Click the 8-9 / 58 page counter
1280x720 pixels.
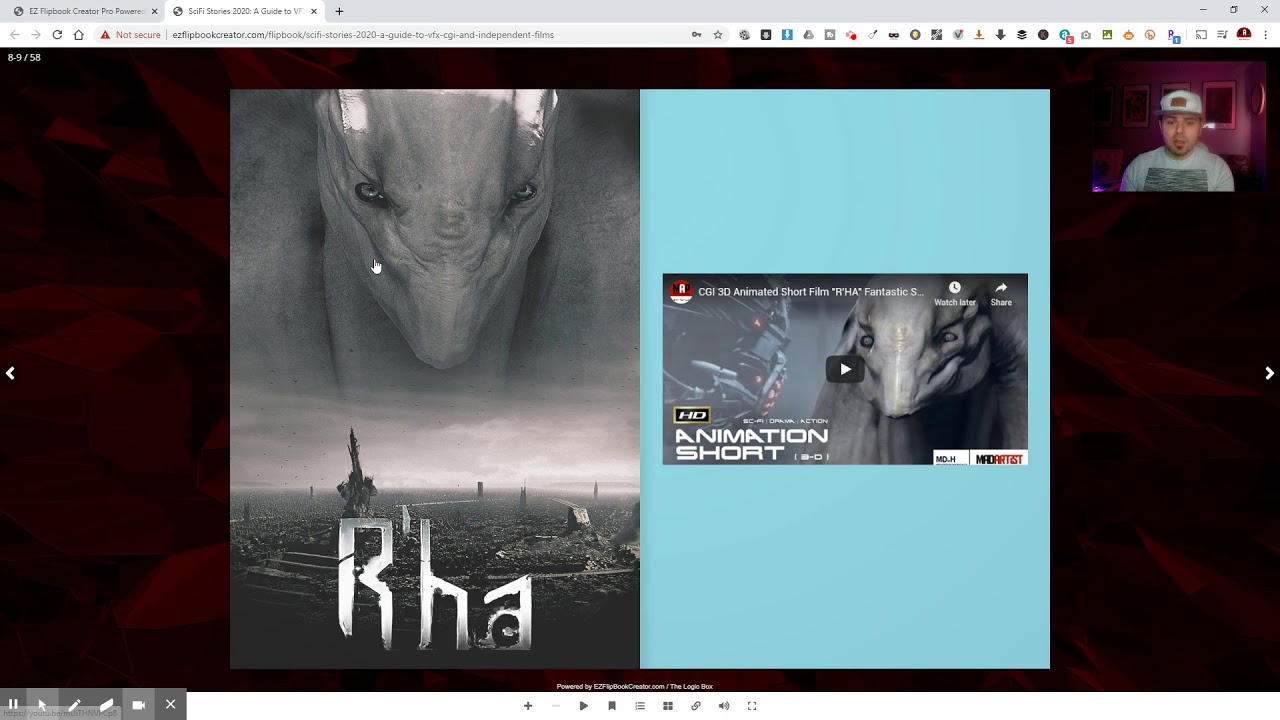point(24,57)
